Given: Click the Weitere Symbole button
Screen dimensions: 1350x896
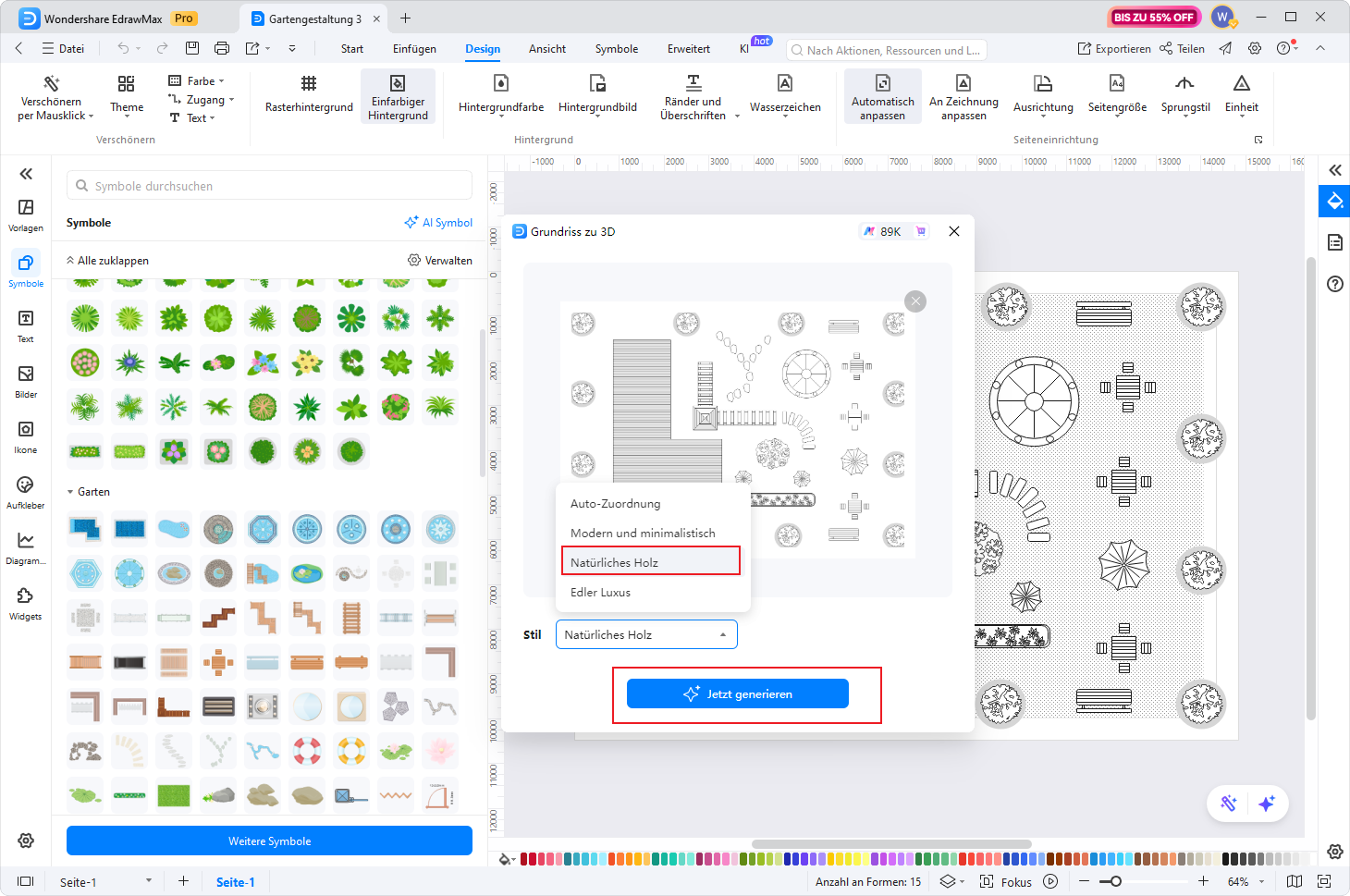Looking at the screenshot, I should [269, 841].
